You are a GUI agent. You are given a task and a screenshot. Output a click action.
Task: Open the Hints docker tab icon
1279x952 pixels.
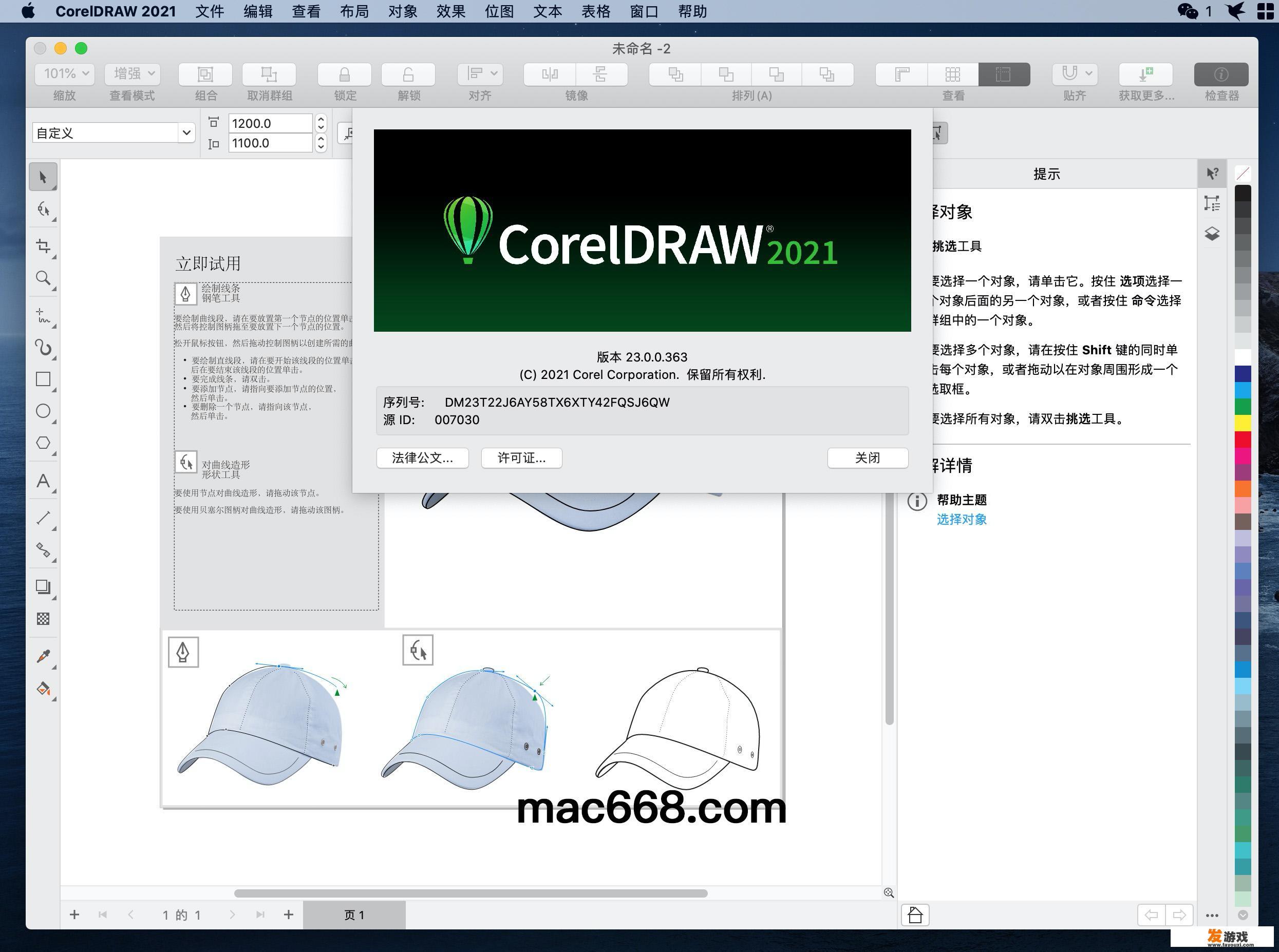pyautogui.click(x=1212, y=174)
